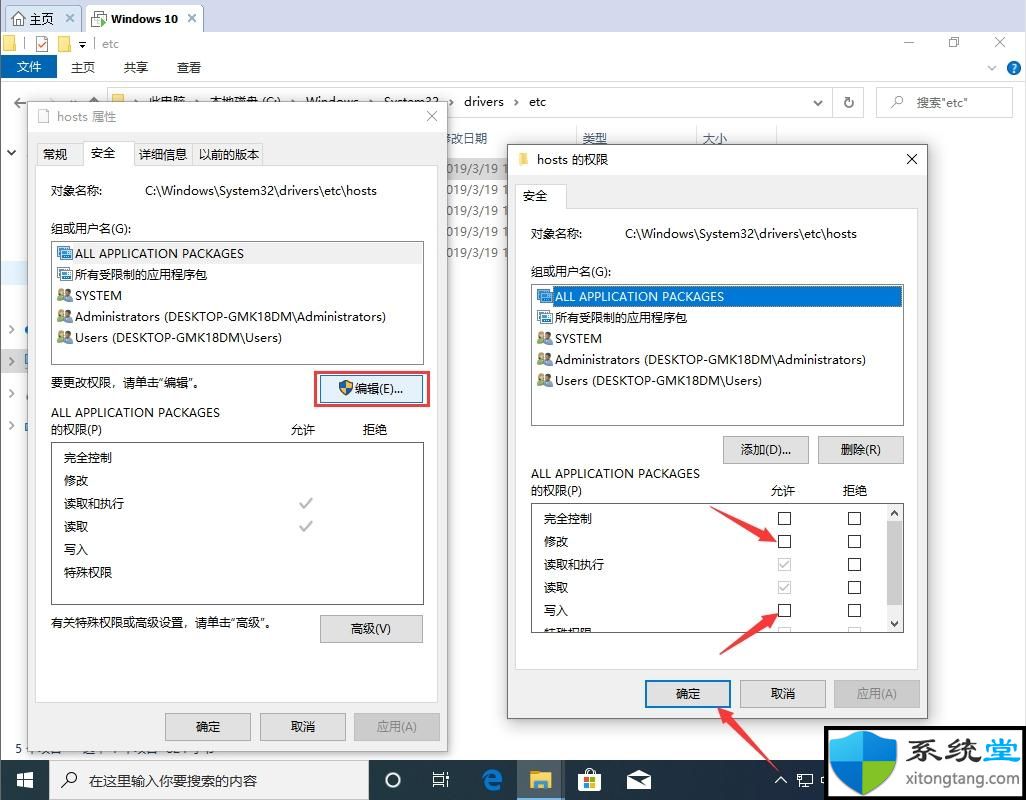
Task: Expand the ribbon chevron near help icon
Action: click(992, 67)
